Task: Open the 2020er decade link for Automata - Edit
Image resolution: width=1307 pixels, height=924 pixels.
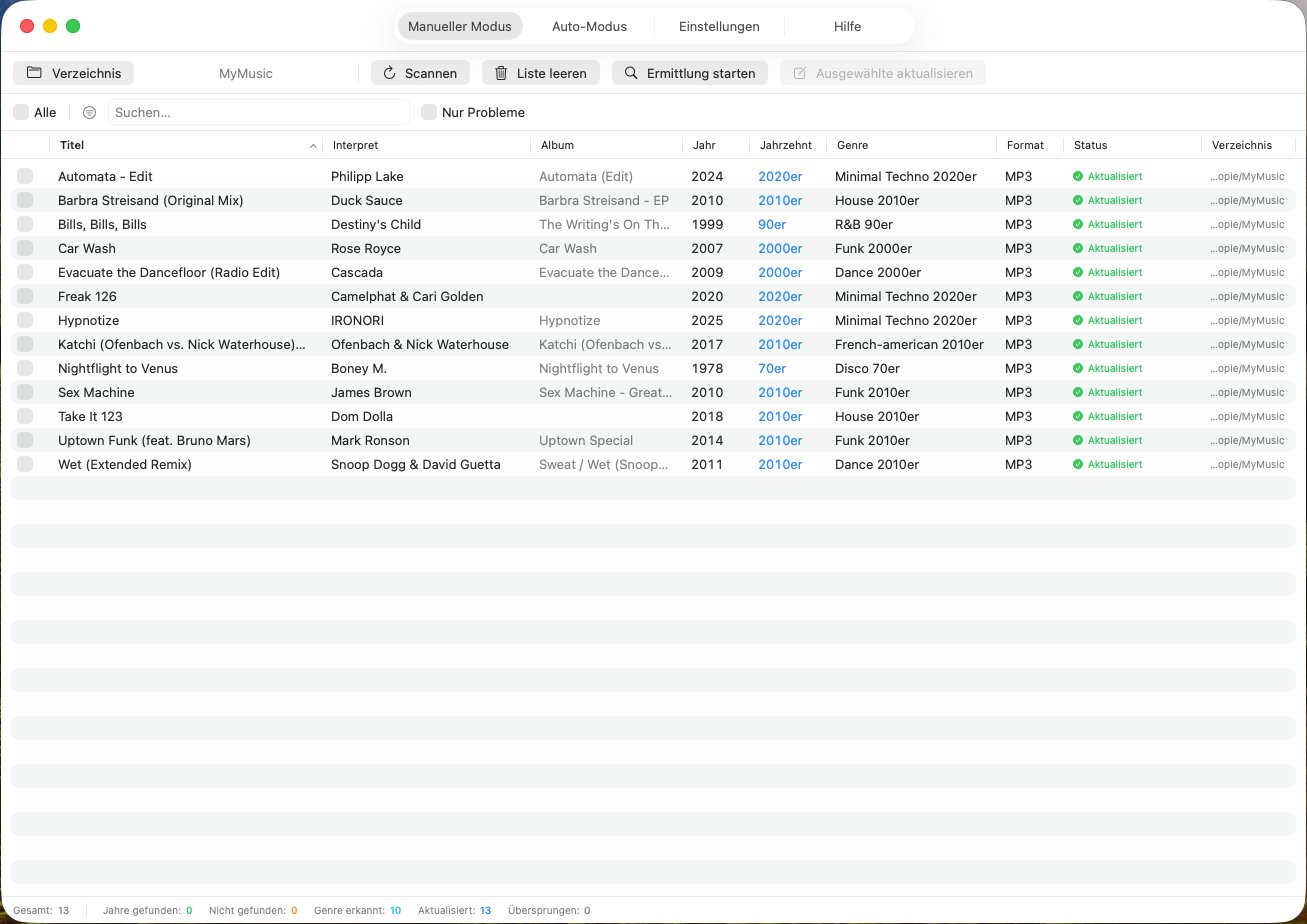Action: tap(780, 177)
